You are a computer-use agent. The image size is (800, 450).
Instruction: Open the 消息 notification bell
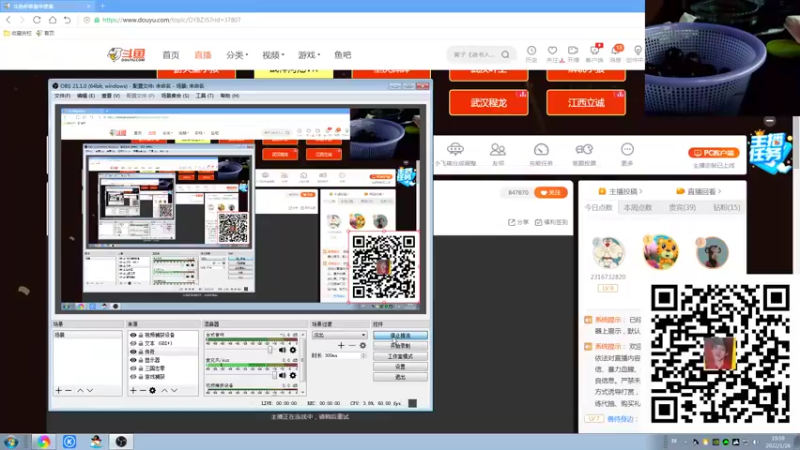coord(616,53)
